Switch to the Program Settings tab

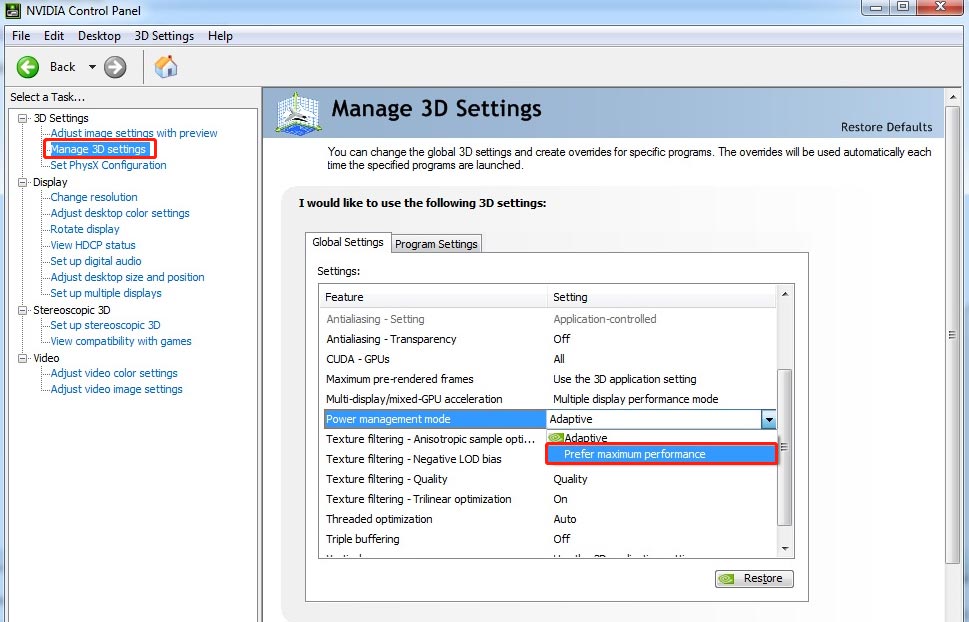pos(436,243)
